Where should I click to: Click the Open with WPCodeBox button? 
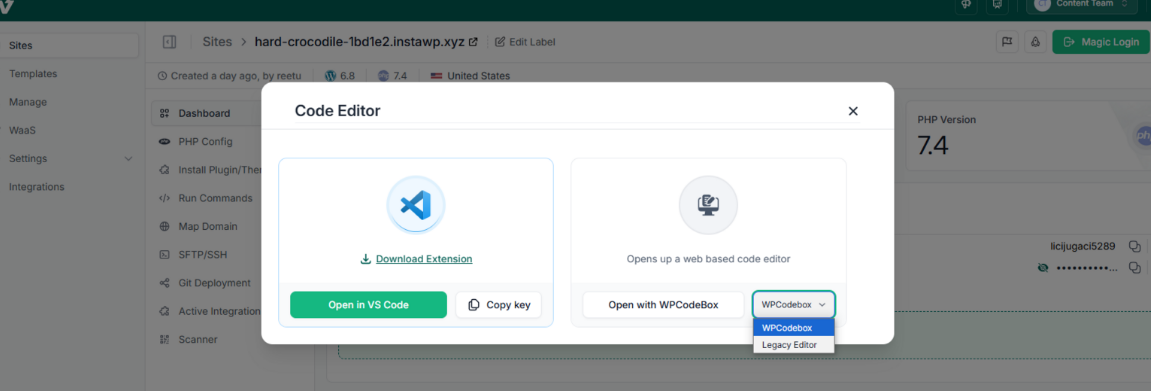664,304
